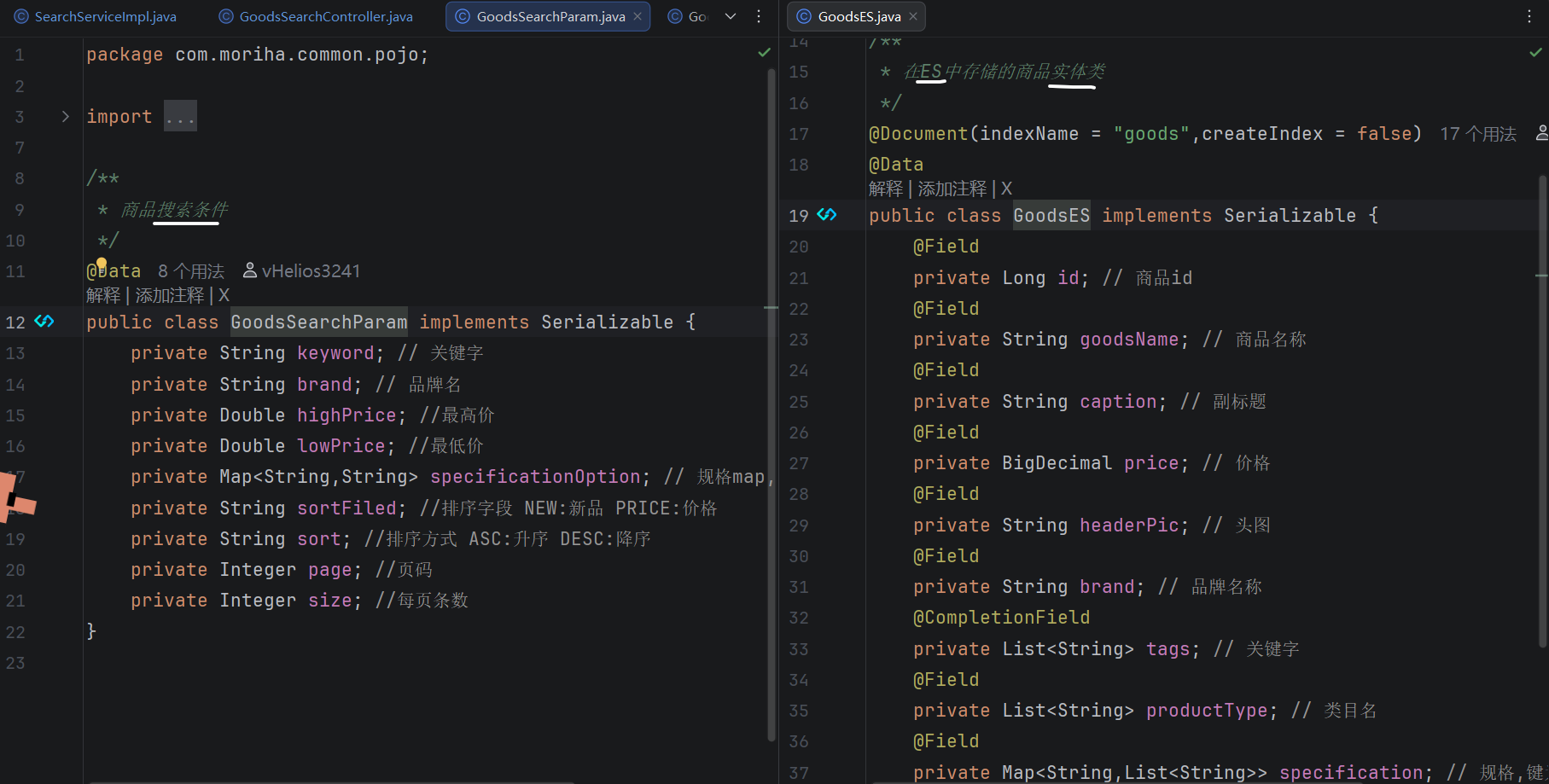Click the GoodsES class name

1051,216
